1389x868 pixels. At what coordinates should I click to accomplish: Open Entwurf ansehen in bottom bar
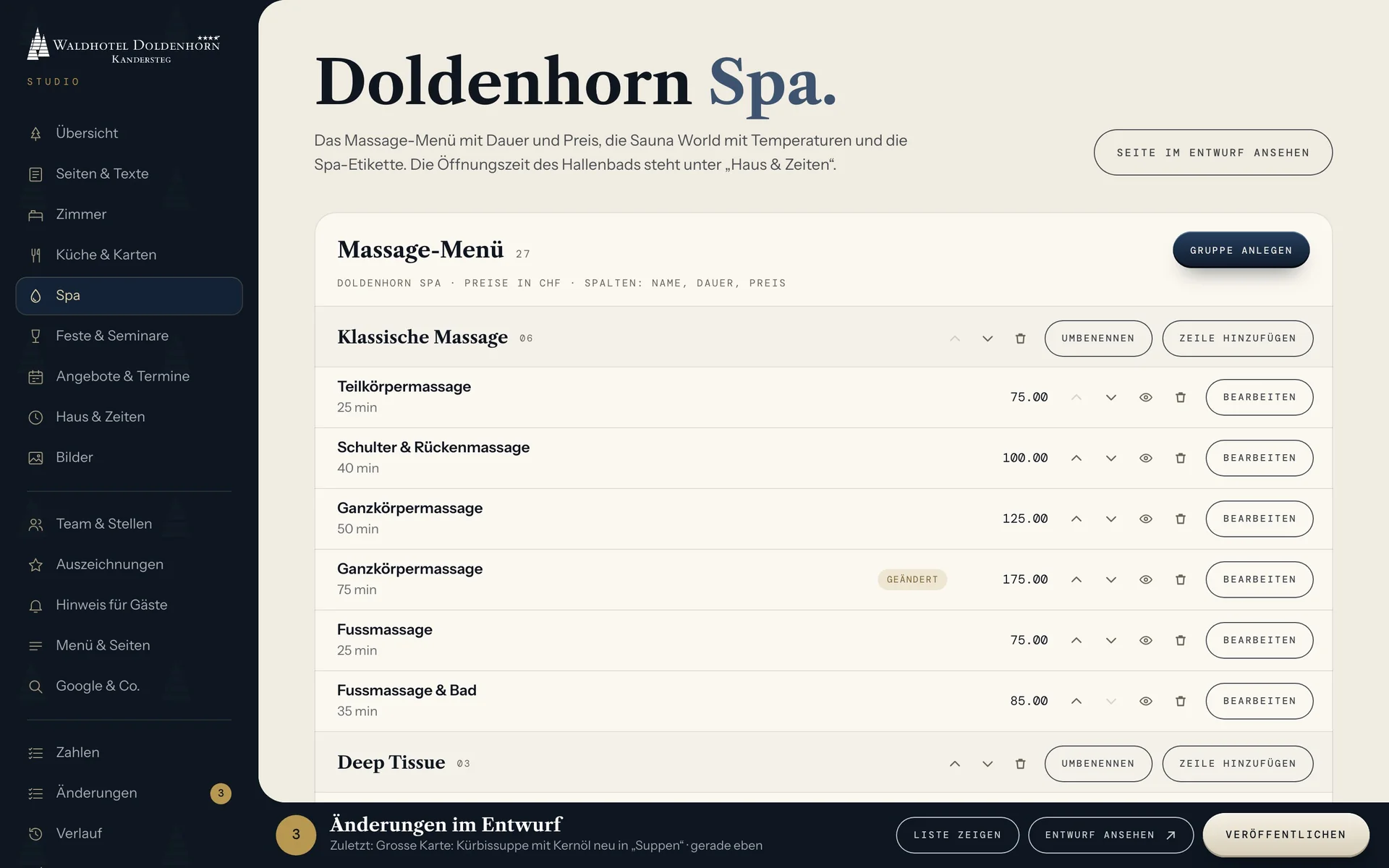point(1110,835)
